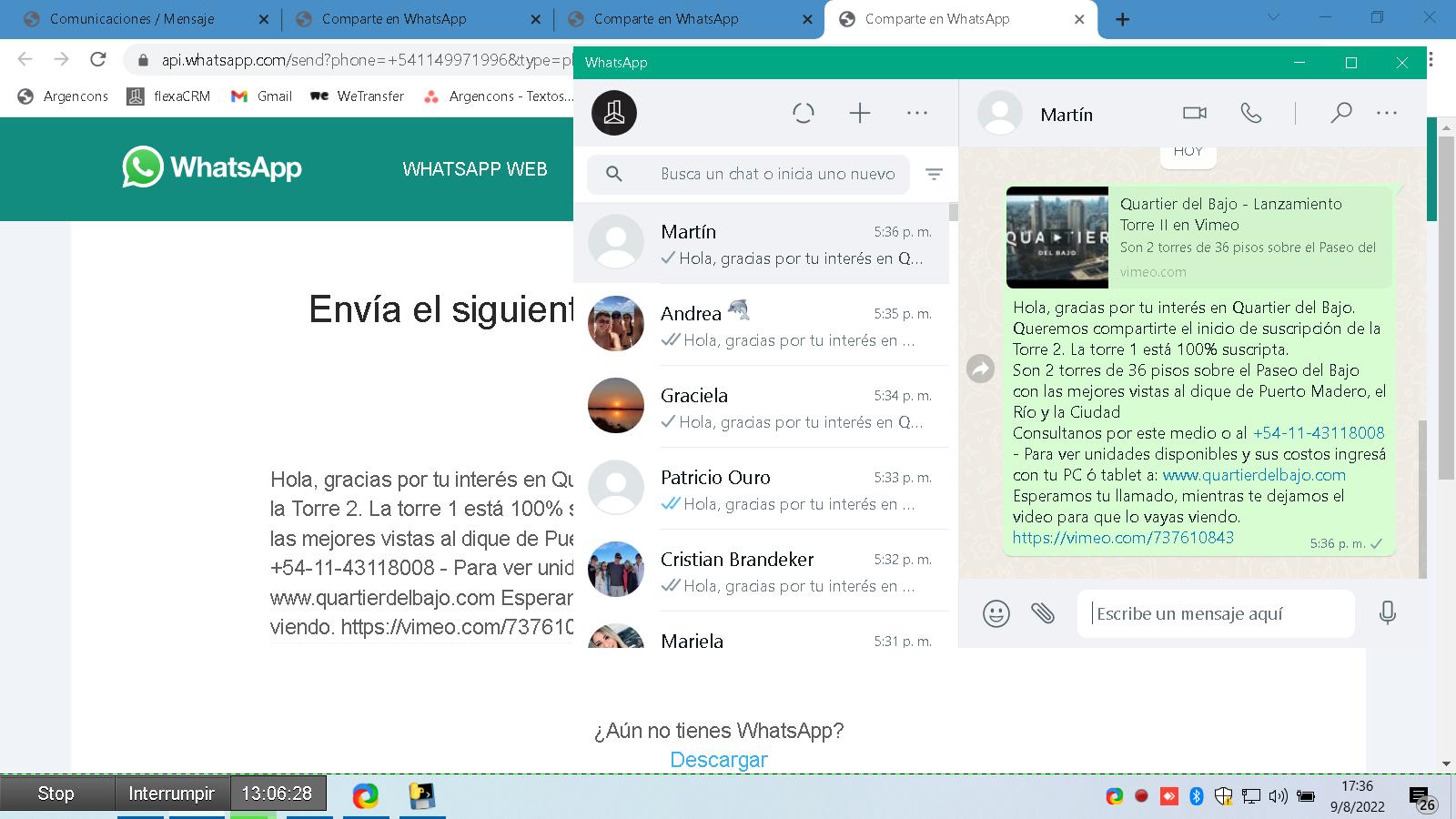Open new Chrome tab
Viewport: 1456px width, 819px height.
click(1123, 19)
